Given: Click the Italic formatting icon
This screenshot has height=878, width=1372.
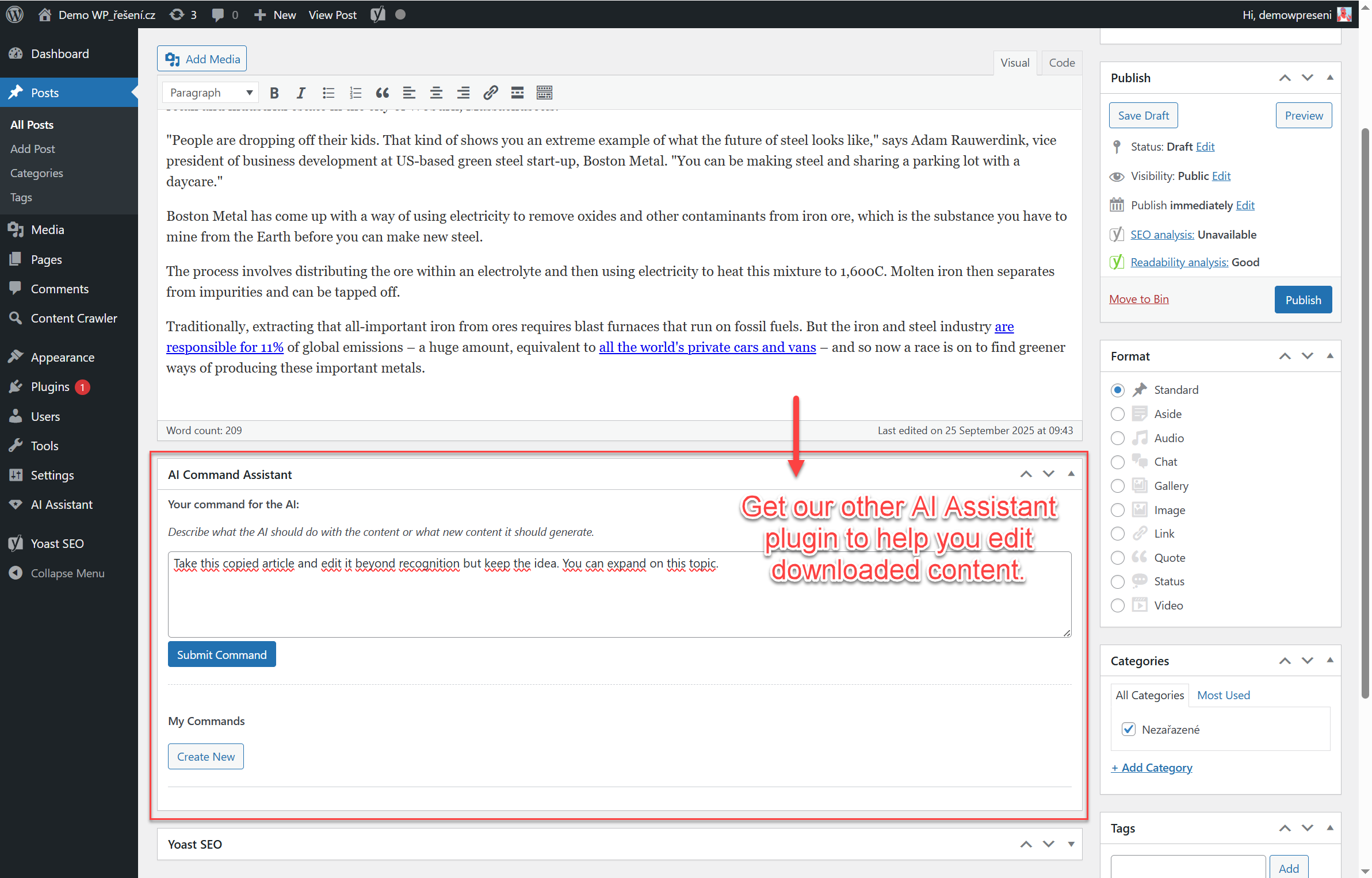Looking at the screenshot, I should click(x=300, y=93).
